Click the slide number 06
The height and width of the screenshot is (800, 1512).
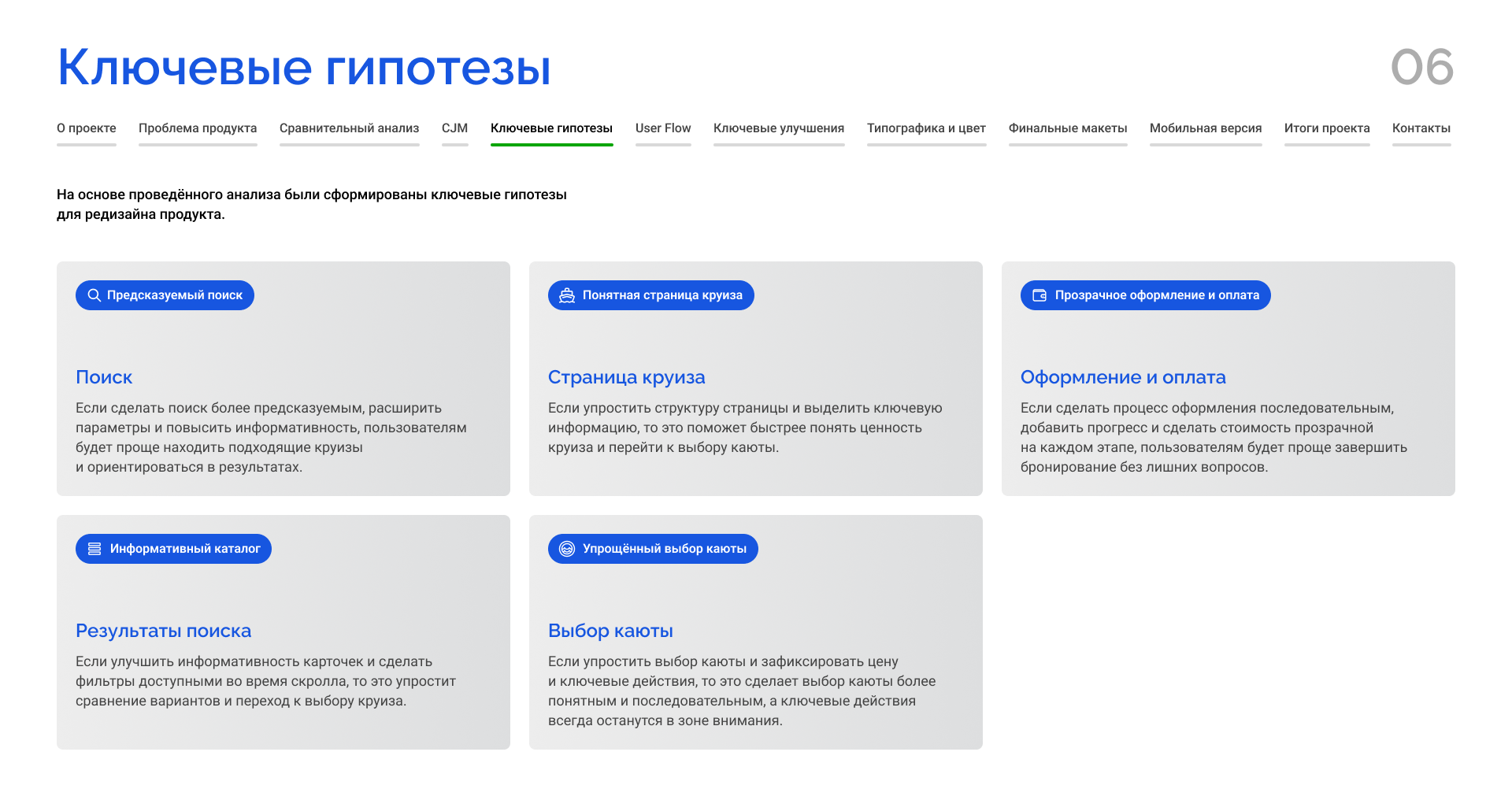[x=1422, y=67]
